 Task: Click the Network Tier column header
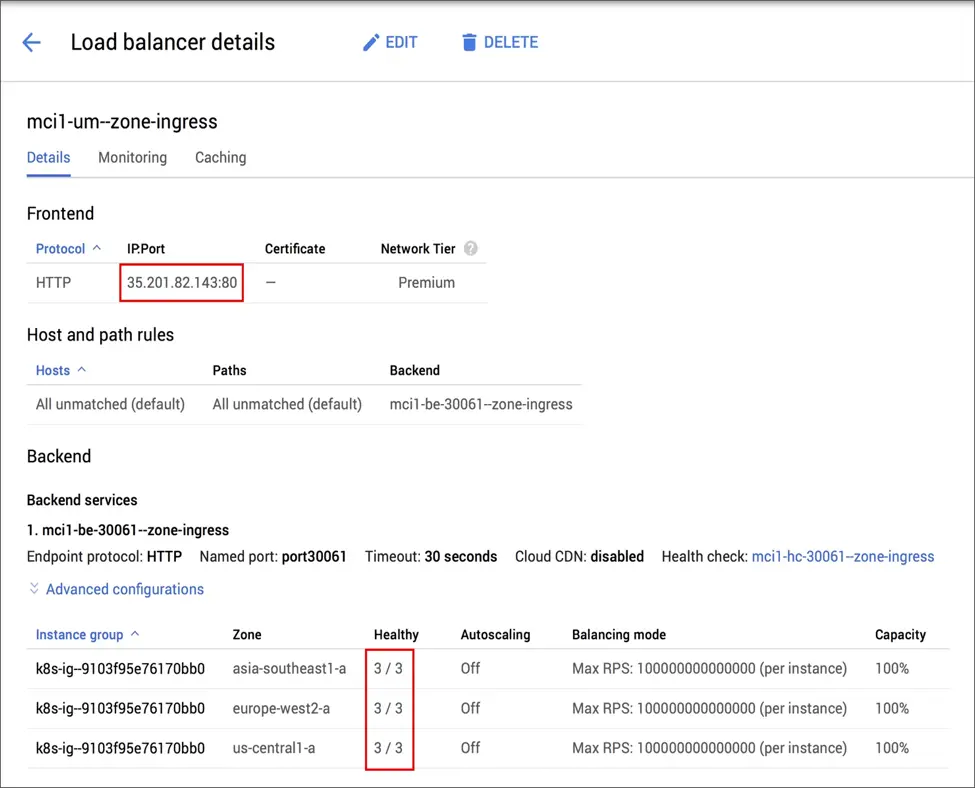point(418,249)
